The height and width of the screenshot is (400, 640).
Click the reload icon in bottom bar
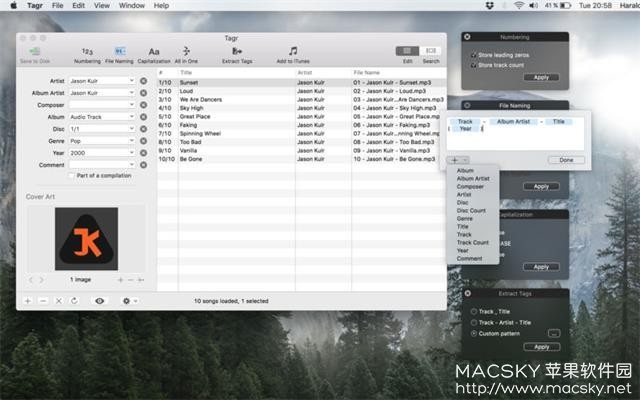(74, 301)
